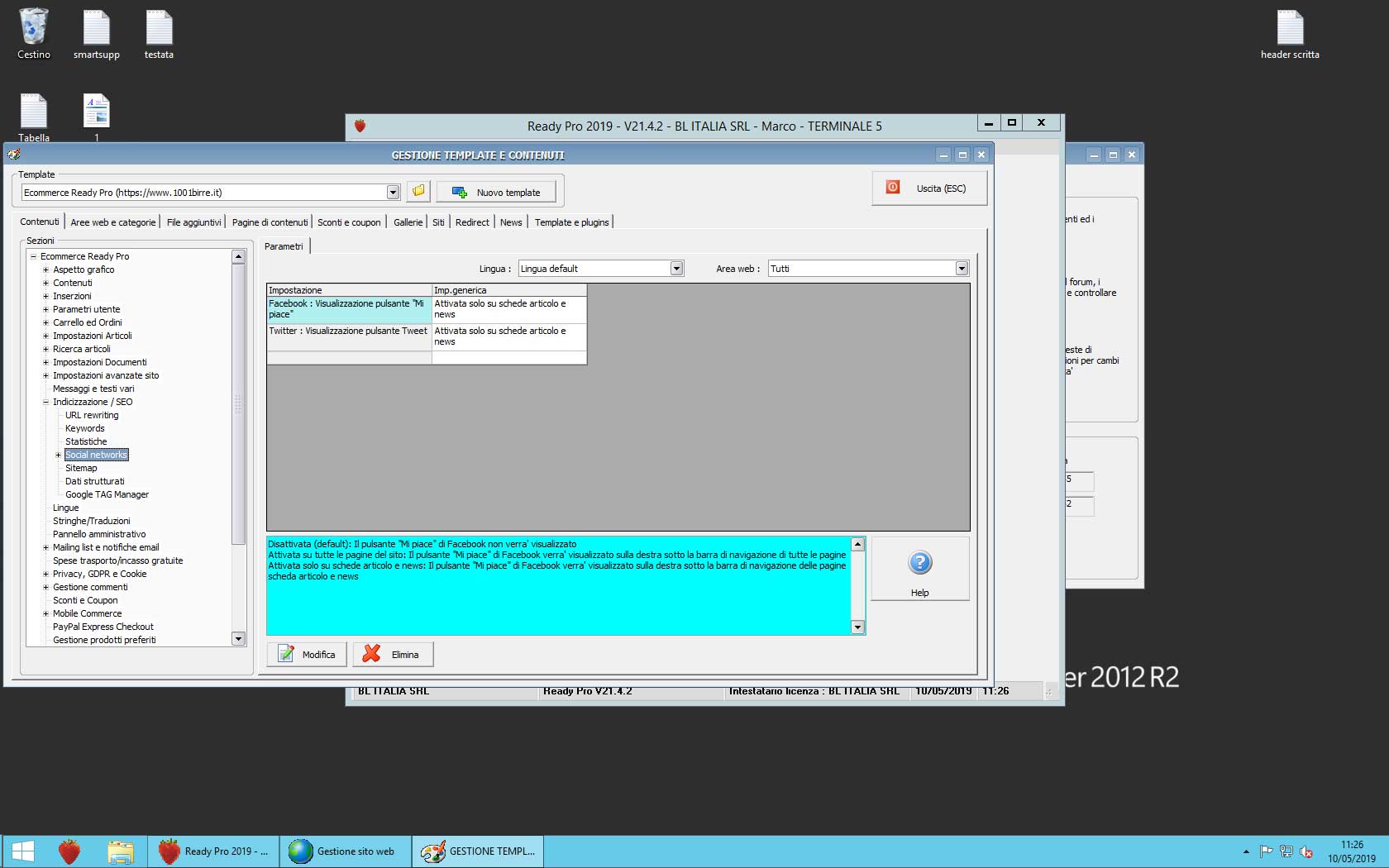The height and width of the screenshot is (868, 1389).
Task: Open the Area web Tutti dropdown
Action: click(962, 269)
